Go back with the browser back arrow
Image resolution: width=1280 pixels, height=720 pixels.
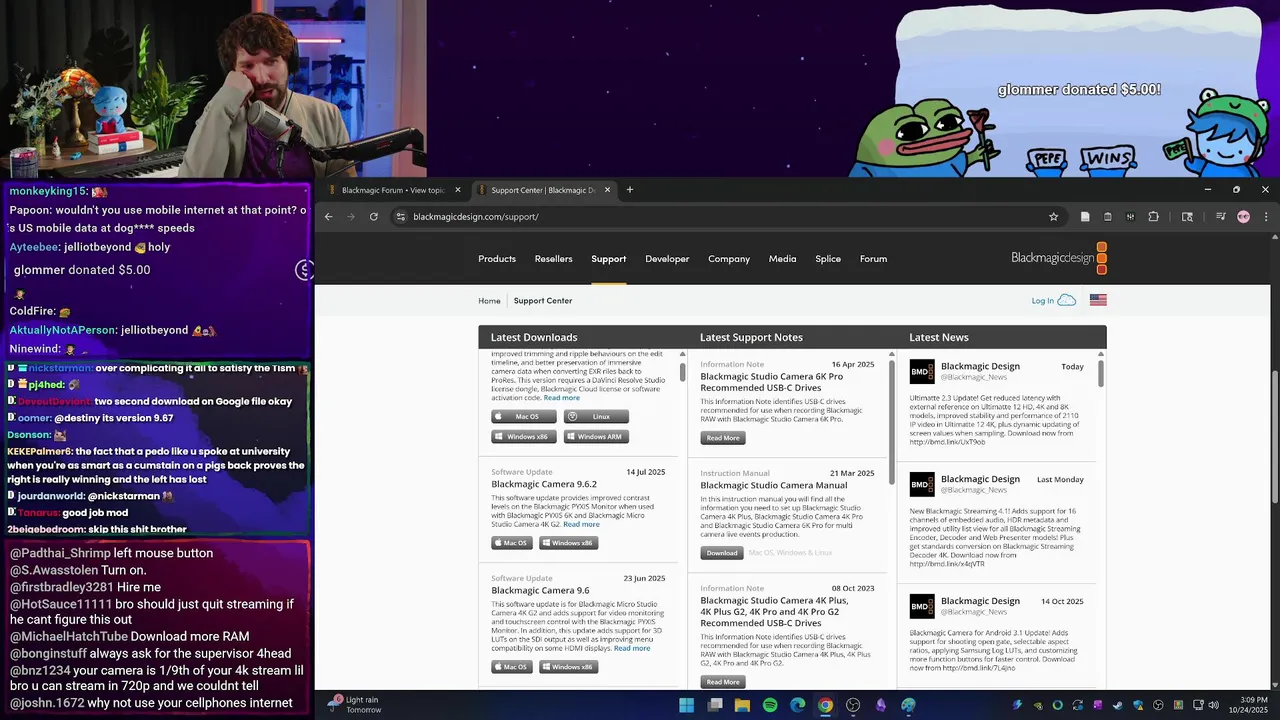pyautogui.click(x=328, y=217)
